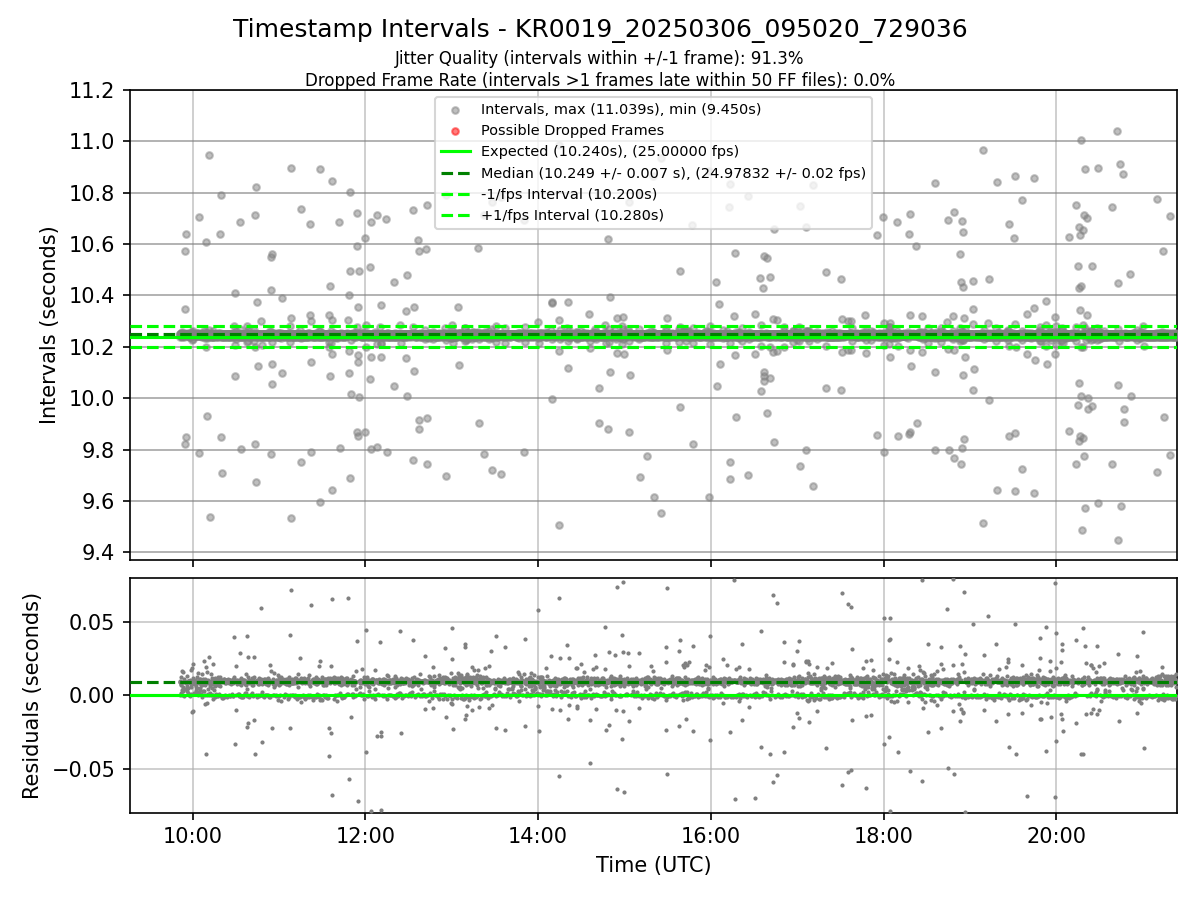This screenshot has width=1200, height=900.
Task: Click the 'Dropped Frame Rate' subtitle line showing 0.0%
Action: point(600,80)
